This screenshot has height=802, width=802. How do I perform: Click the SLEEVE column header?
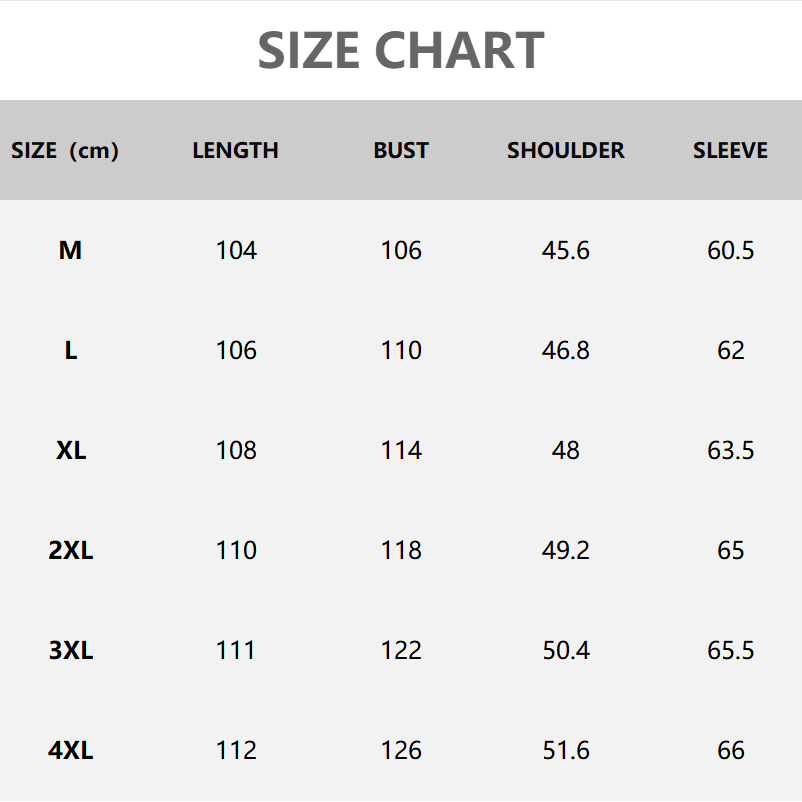tap(731, 151)
